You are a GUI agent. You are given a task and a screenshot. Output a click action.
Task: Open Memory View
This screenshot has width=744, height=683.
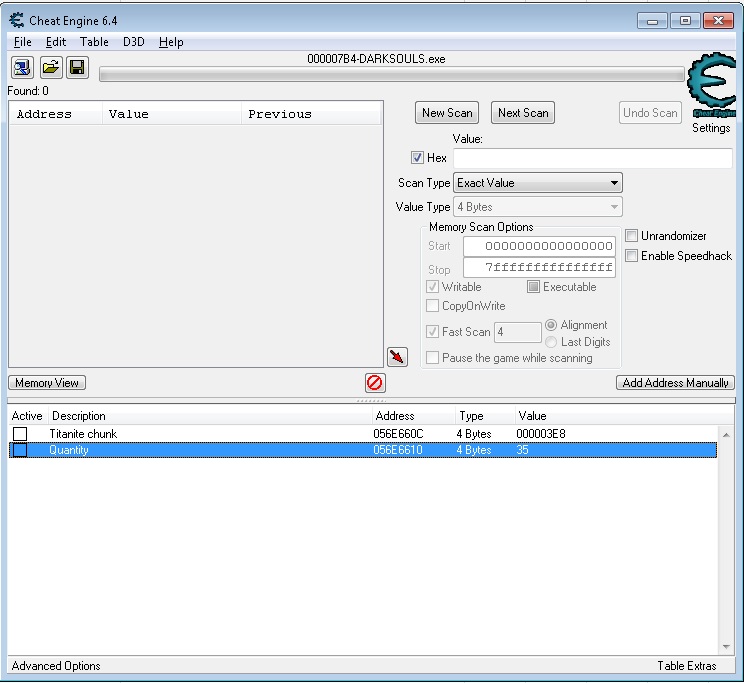pyautogui.click(x=47, y=383)
